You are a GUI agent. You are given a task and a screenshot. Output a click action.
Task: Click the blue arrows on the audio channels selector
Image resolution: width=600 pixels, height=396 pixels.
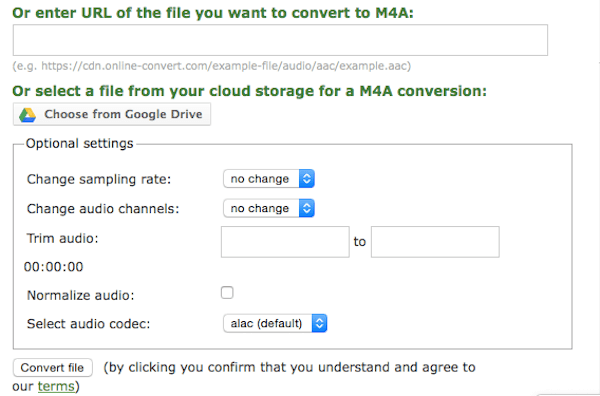(307, 208)
